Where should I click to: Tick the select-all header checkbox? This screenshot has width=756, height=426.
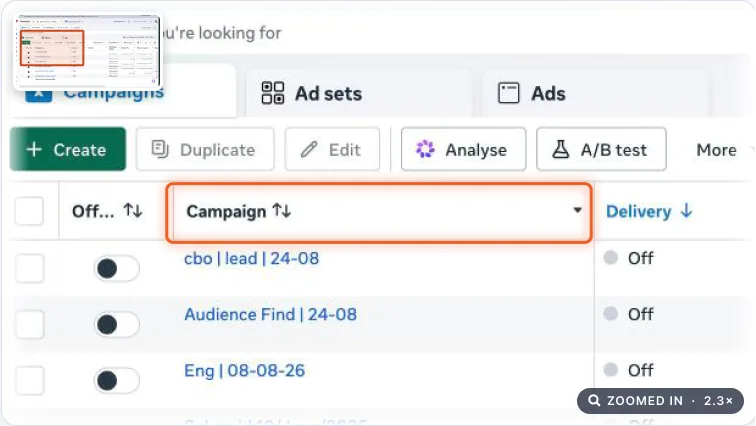(x=29, y=211)
